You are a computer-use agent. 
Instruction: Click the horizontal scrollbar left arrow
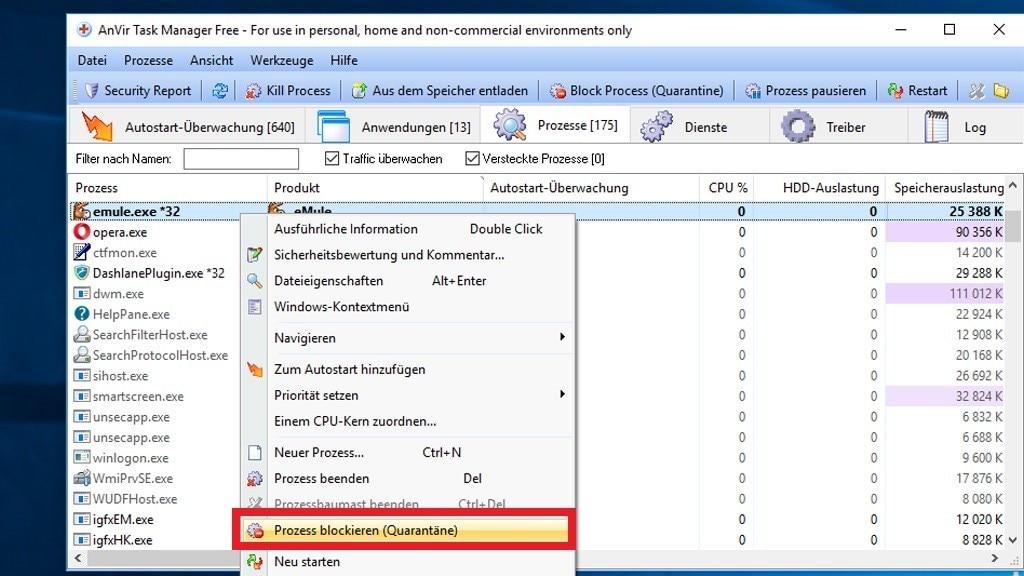pos(78,558)
